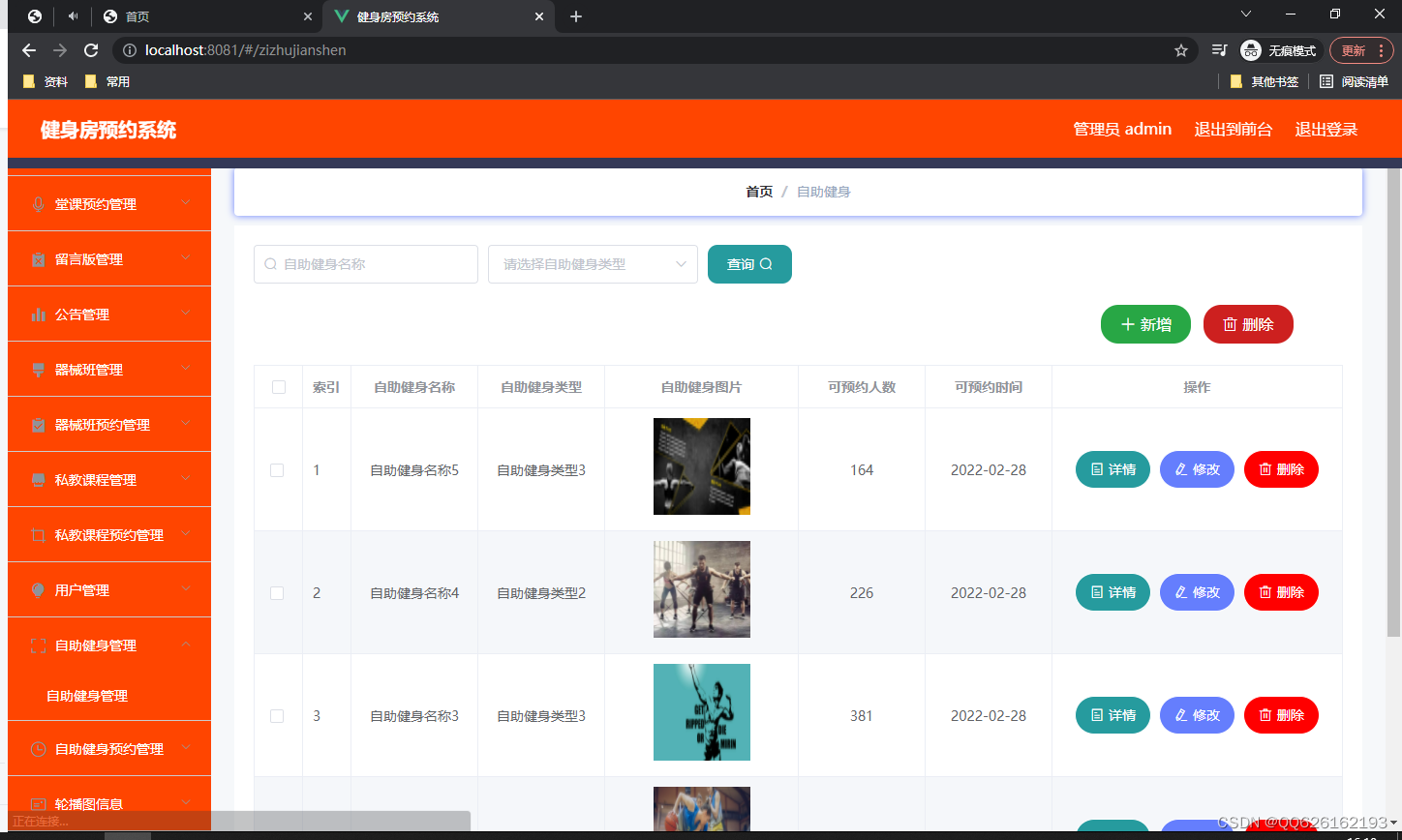The height and width of the screenshot is (840, 1402).
Task: Expand the 器械班预约管理 menu arrow
Action: click(186, 424)
